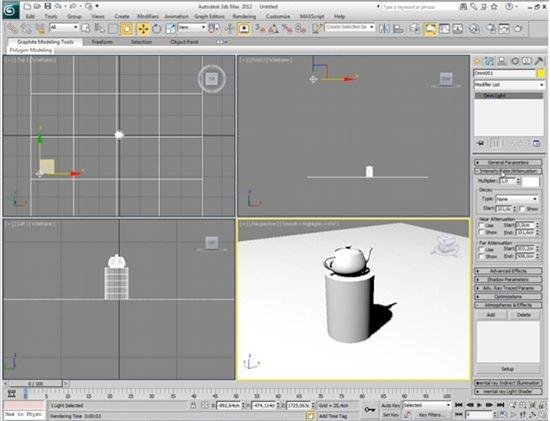Enable Far Attenuation Show checkbox
This screenshot has width=550, height=421.
(x=481, y=256)
